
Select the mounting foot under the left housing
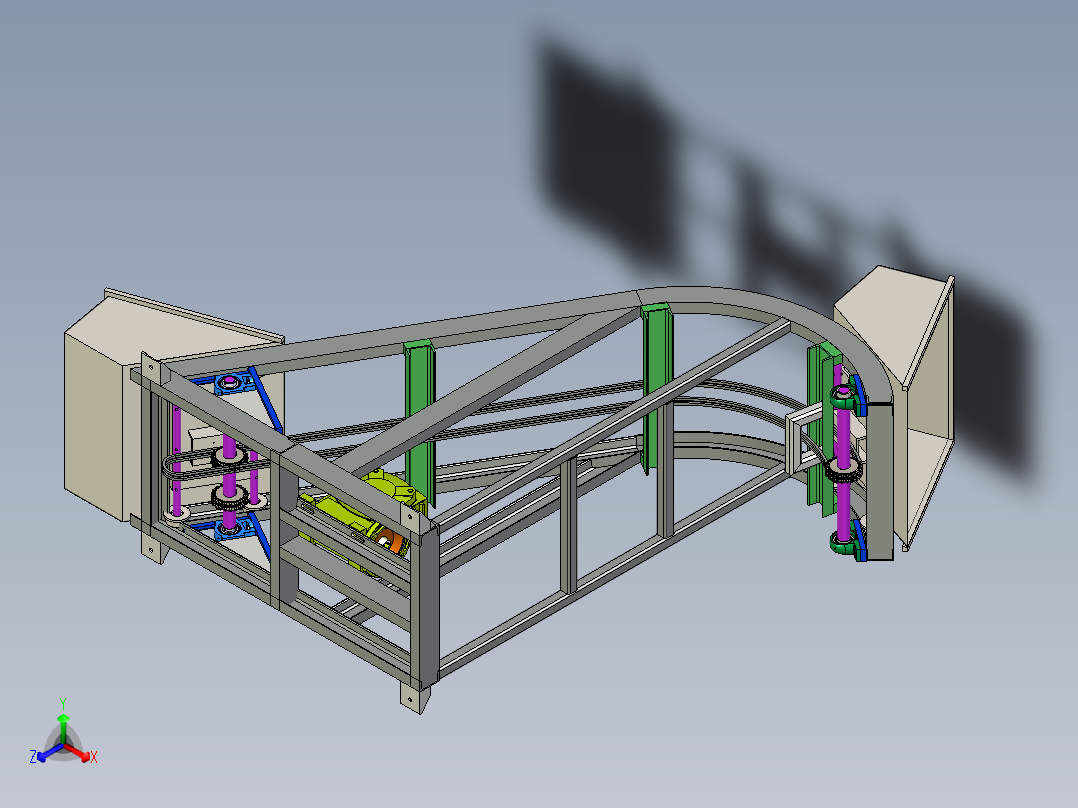pos(152,549)
